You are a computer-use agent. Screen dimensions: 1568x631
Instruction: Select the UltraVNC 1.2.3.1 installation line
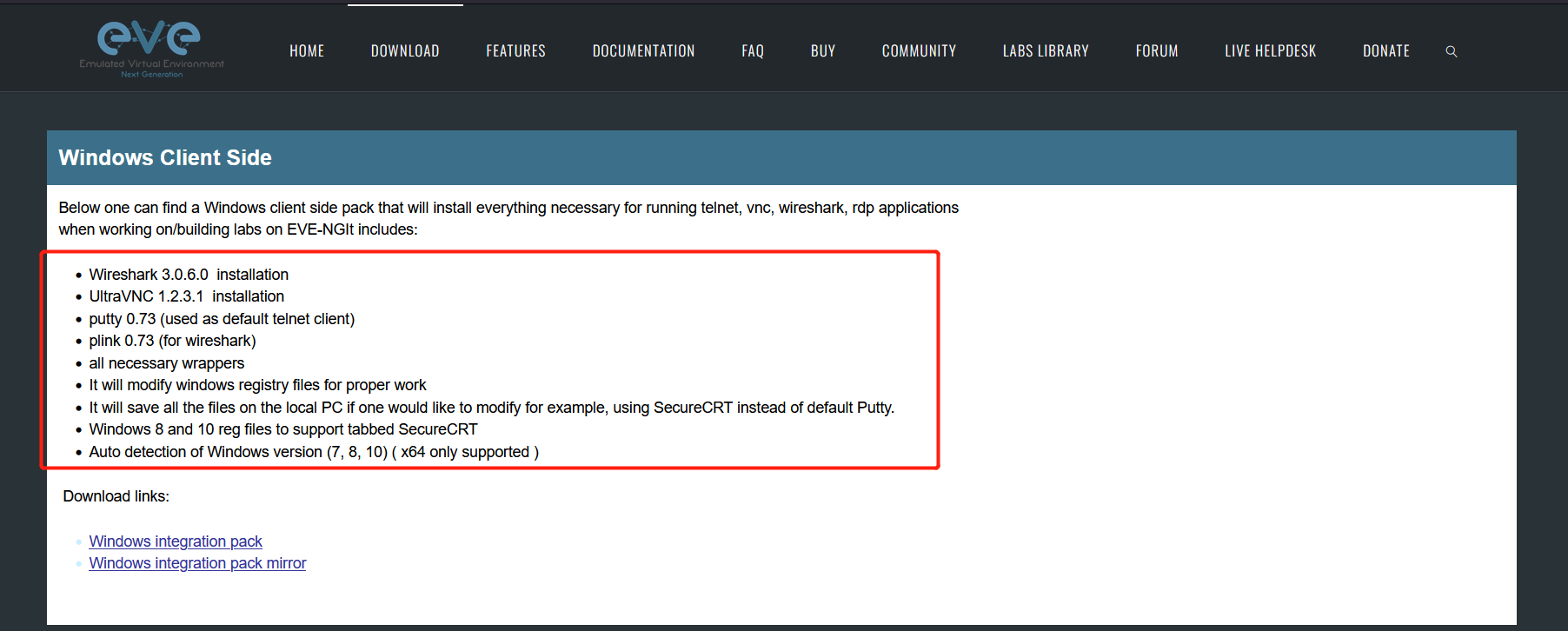point(186,296)
